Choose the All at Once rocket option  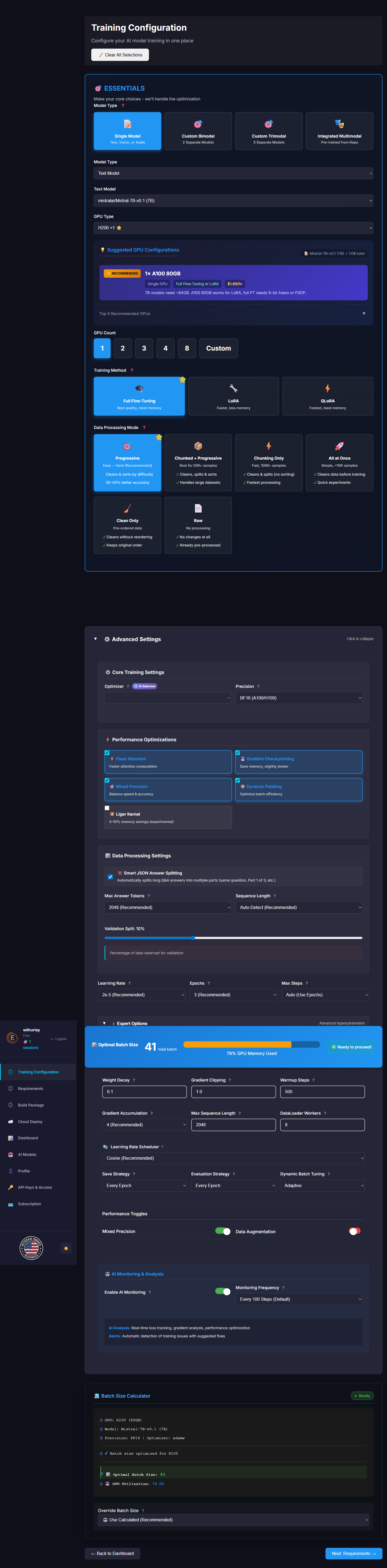(x=339, y=463)
